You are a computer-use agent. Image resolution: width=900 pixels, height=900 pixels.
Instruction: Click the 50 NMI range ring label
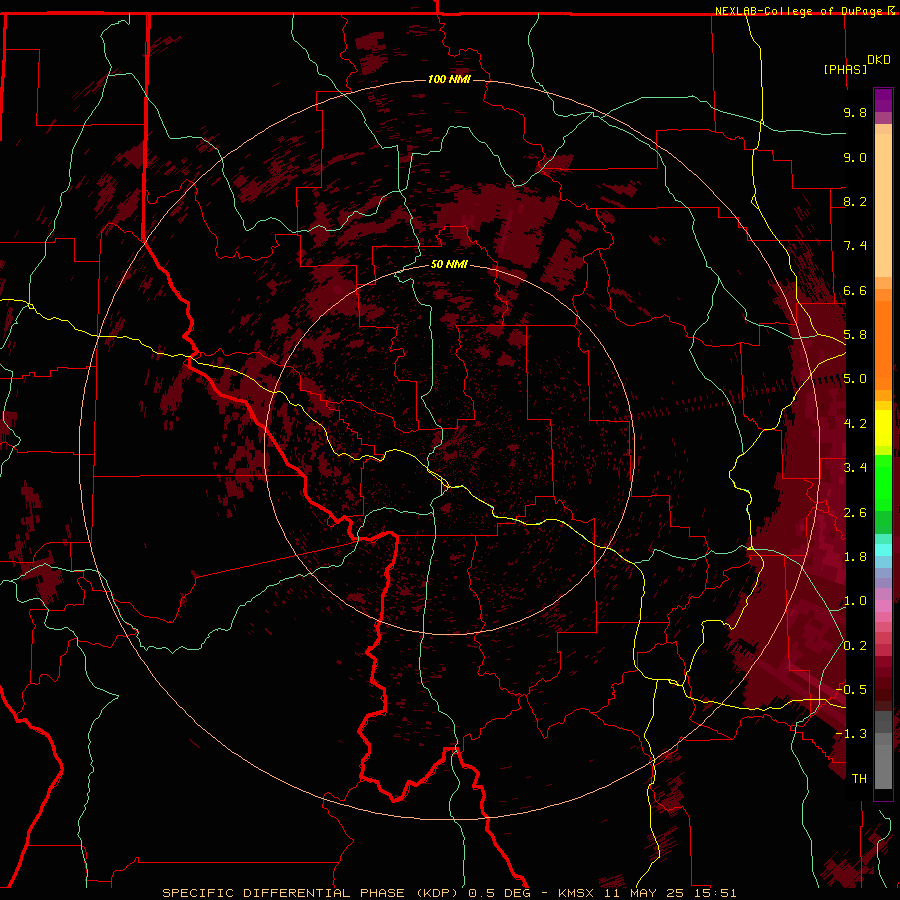(x=449, y=264)
